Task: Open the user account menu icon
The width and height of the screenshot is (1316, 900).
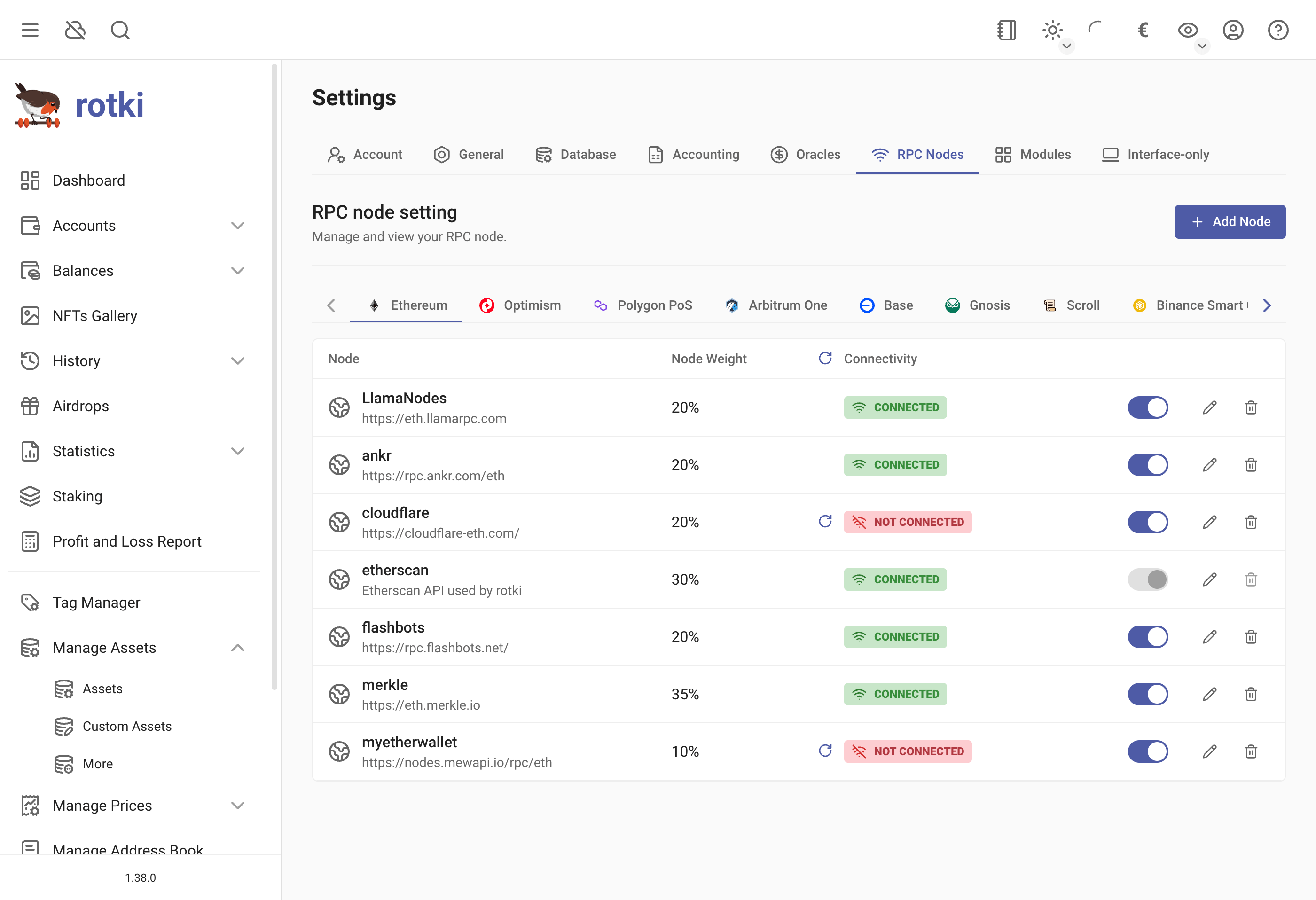Action: pyautogui.click(x=1233, y=30)
